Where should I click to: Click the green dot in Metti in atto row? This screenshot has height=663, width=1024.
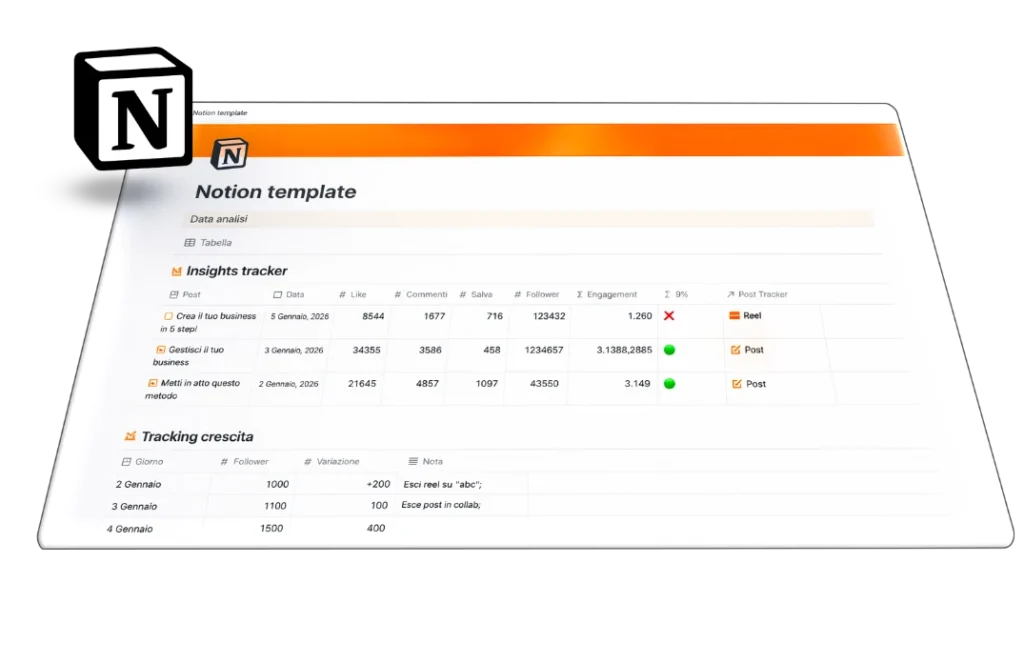[669, 383]
